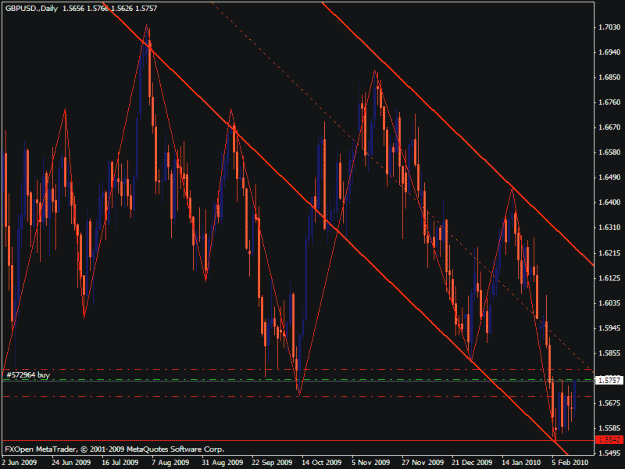Click the 7 Aug 2009 date label
625x469 pixels.
(170, 462)
